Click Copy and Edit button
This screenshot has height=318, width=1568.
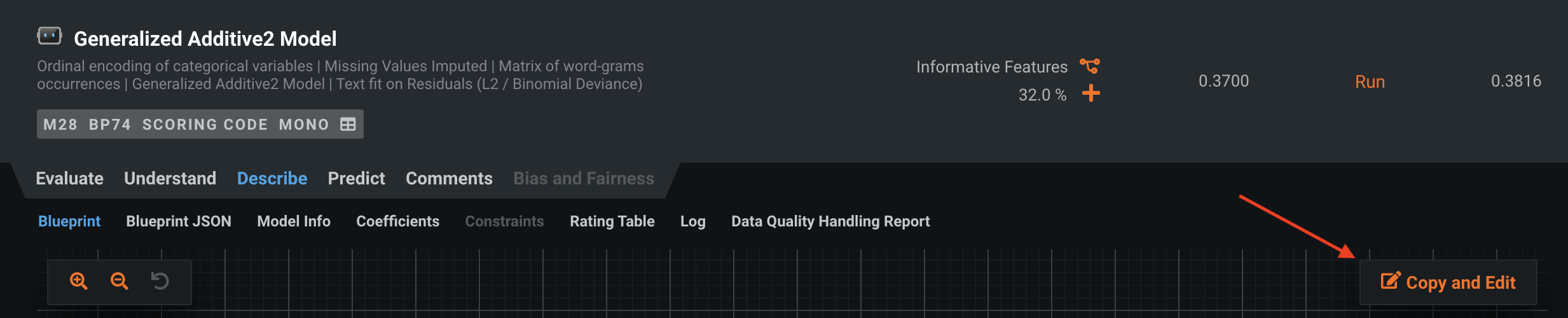click(1448, 282)
